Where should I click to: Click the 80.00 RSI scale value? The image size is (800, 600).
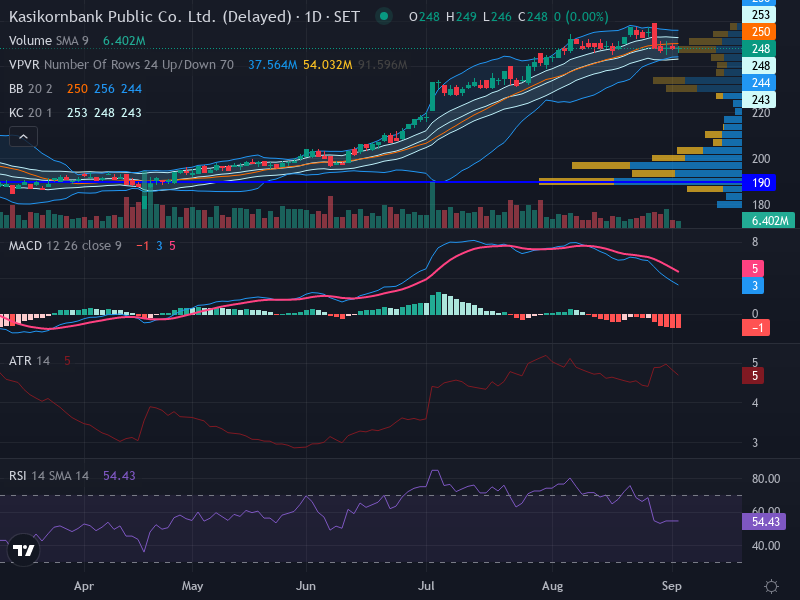pos(766,479)
